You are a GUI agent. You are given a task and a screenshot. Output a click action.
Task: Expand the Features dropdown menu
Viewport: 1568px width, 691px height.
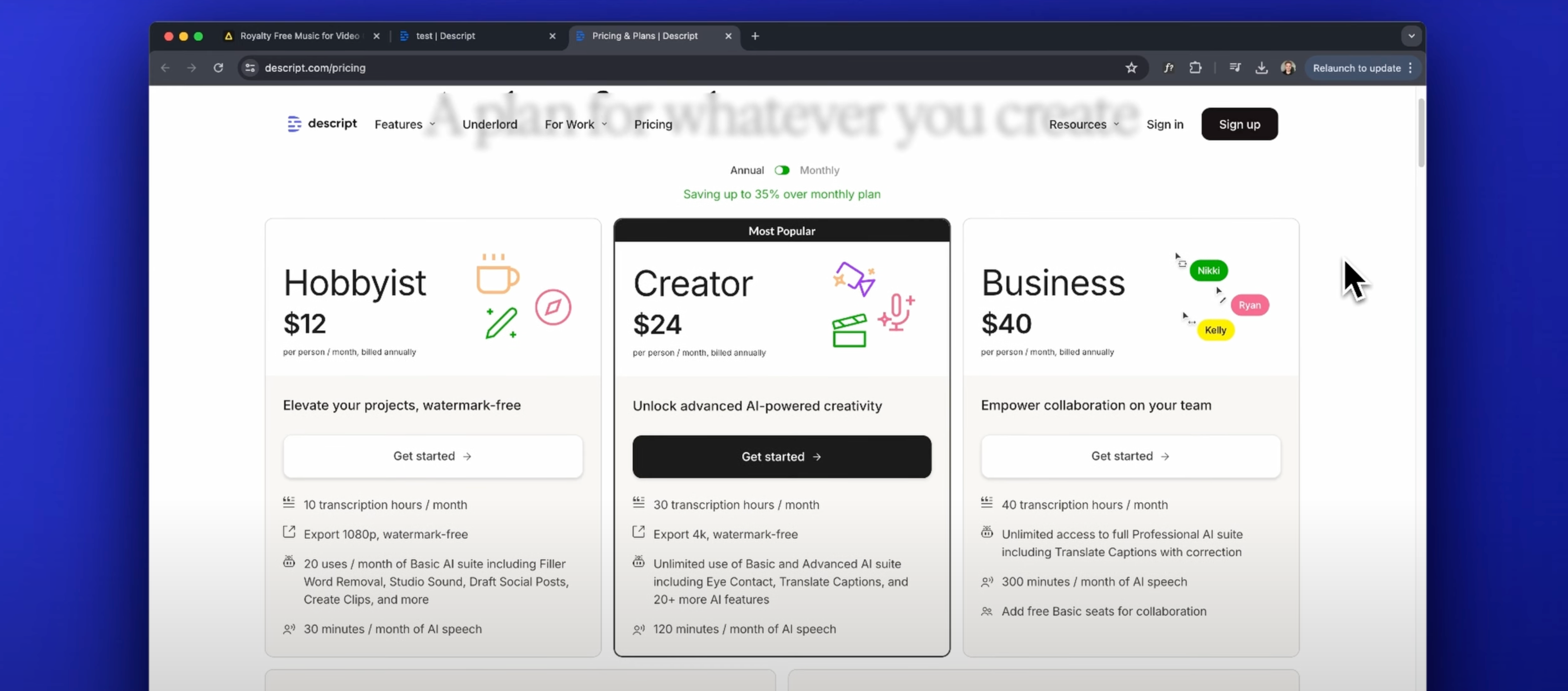[405, 124]
